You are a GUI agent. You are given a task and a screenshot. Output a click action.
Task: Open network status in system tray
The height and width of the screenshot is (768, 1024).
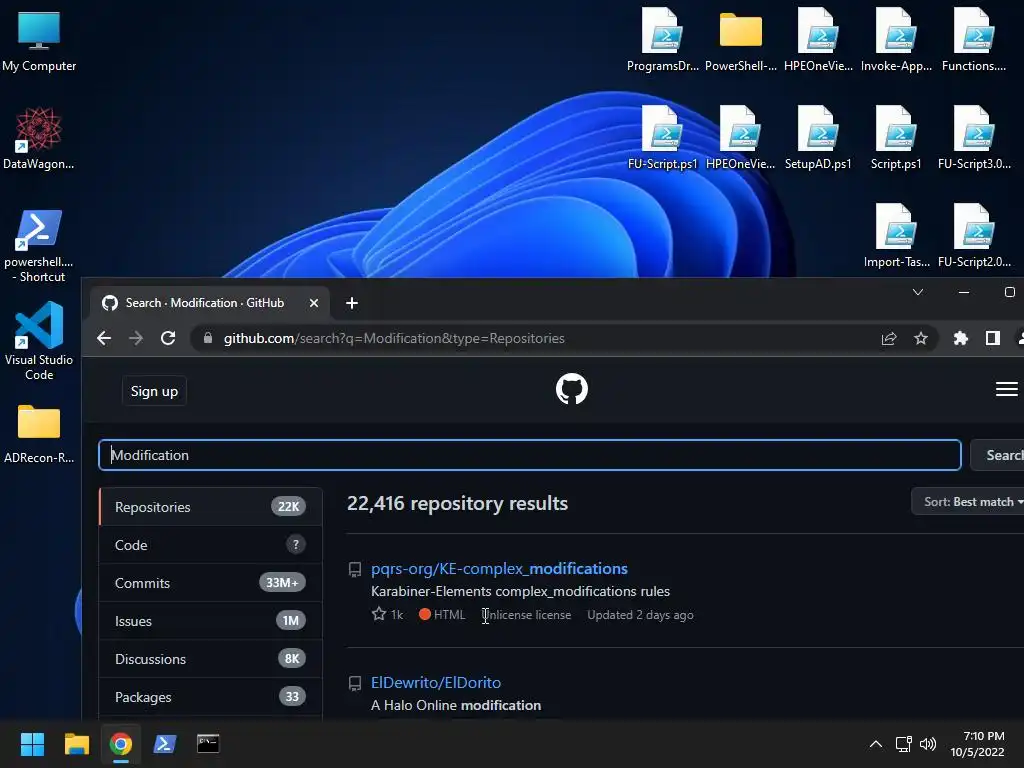904,744
